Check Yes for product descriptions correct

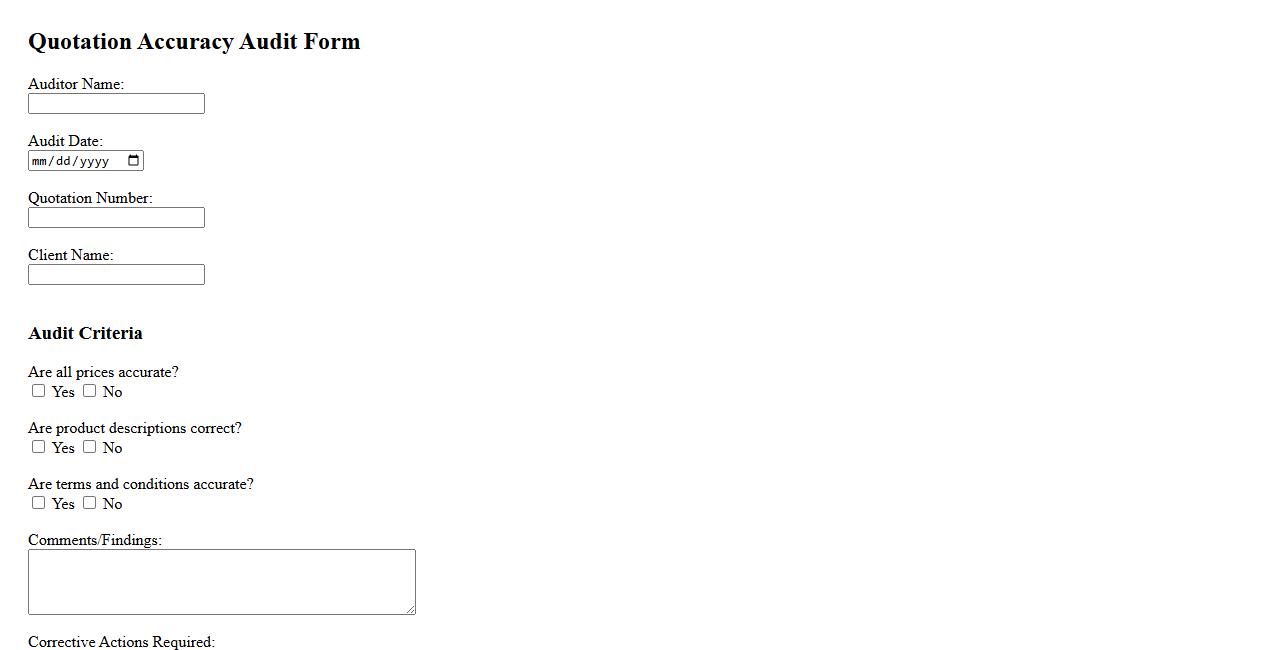pyautogui.click(x=39, y=447)
